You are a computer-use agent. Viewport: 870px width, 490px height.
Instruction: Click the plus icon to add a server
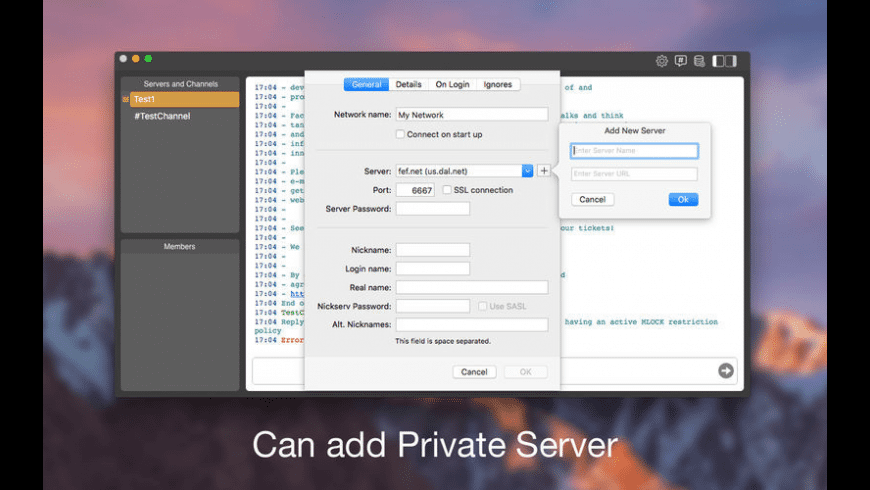pos(544,171)
